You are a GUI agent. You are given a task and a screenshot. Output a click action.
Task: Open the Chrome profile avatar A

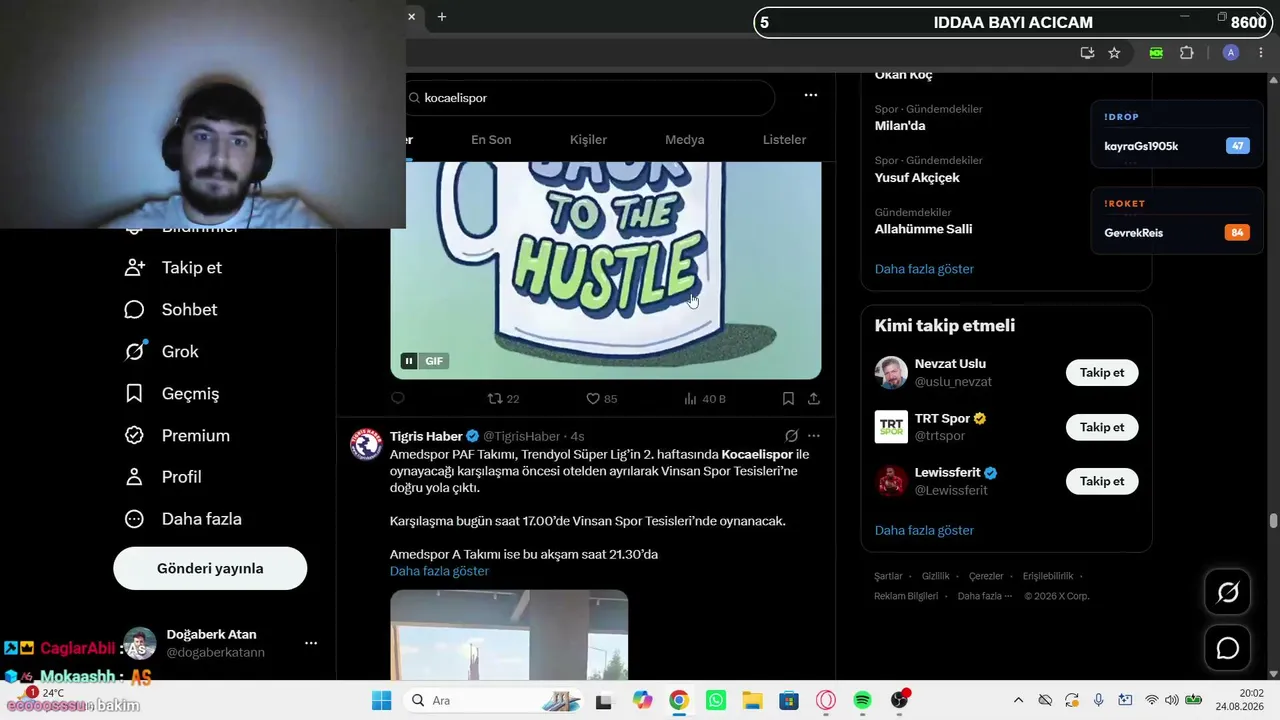(1231, 53)
